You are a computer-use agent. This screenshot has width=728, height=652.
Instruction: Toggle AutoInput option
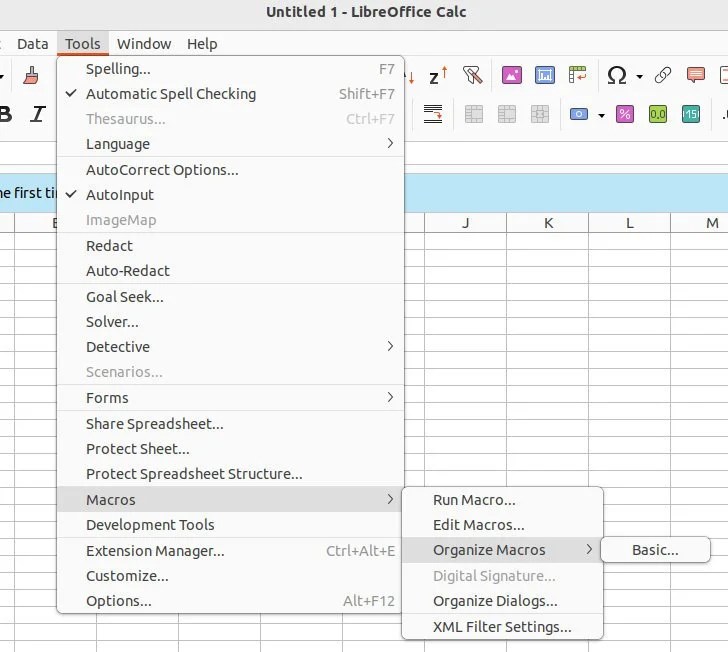tap(230, 195)
